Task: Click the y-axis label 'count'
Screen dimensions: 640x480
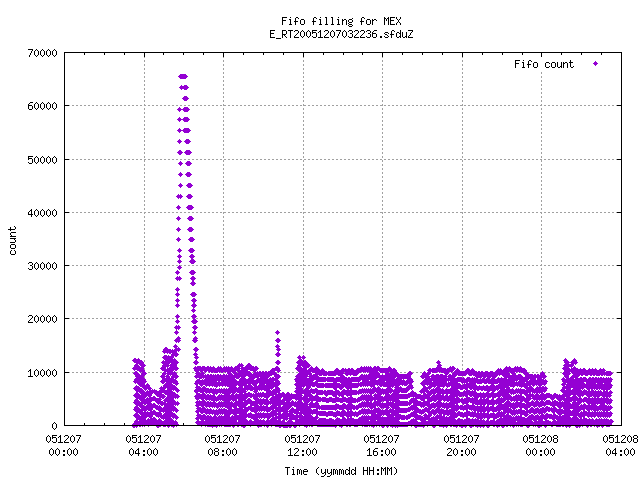Action: click(x=13, y=241)
